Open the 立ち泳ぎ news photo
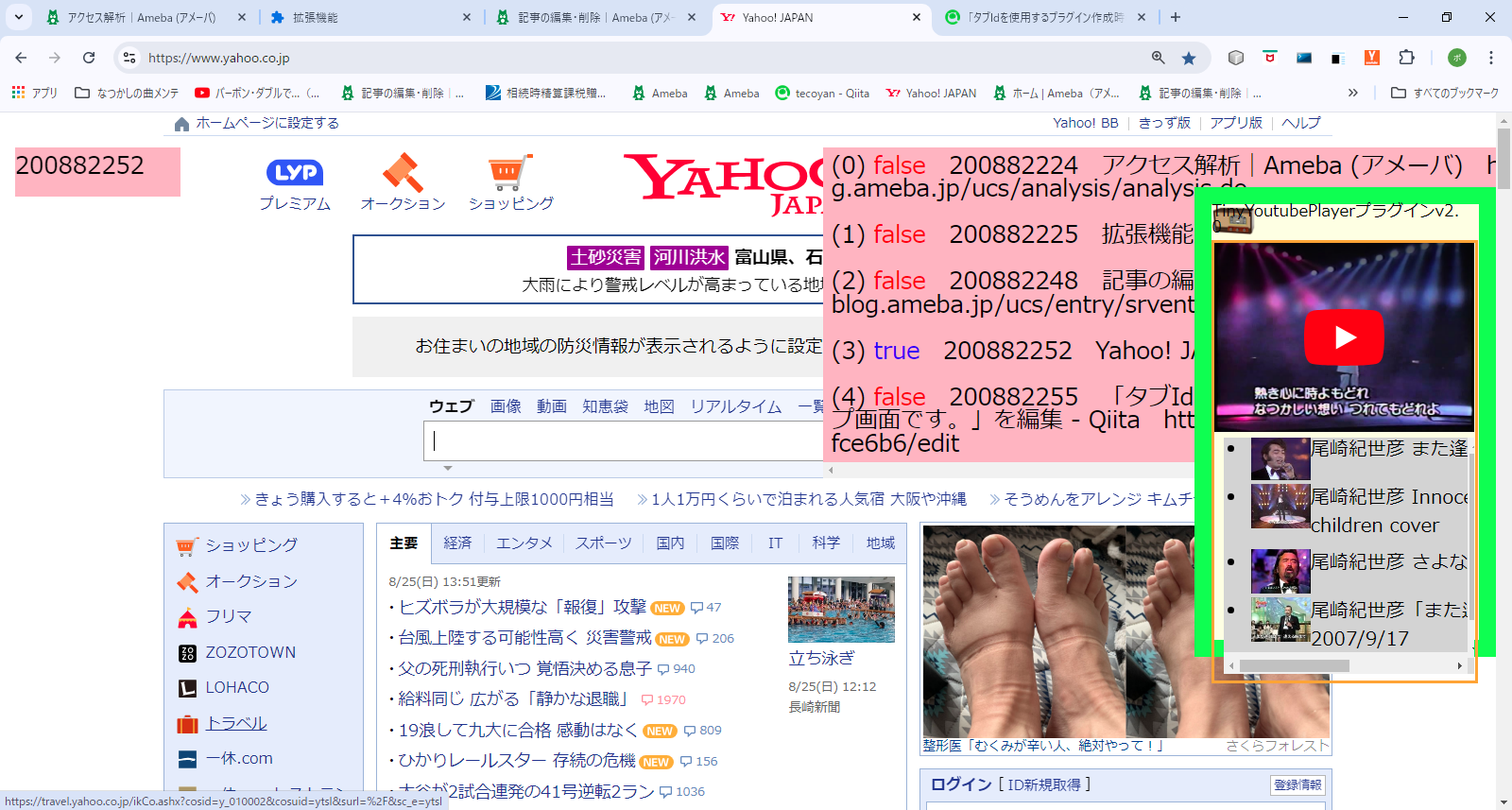The image size is (1512, 810). tap(841, 610)
